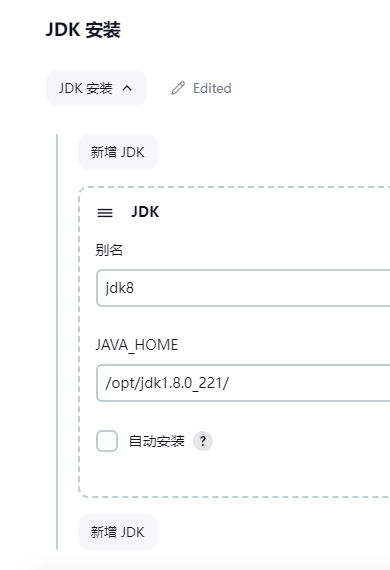Click the vertical line beside the JDK list
The height and width of the screenshot is (570, 390).
tap(57, 342)
